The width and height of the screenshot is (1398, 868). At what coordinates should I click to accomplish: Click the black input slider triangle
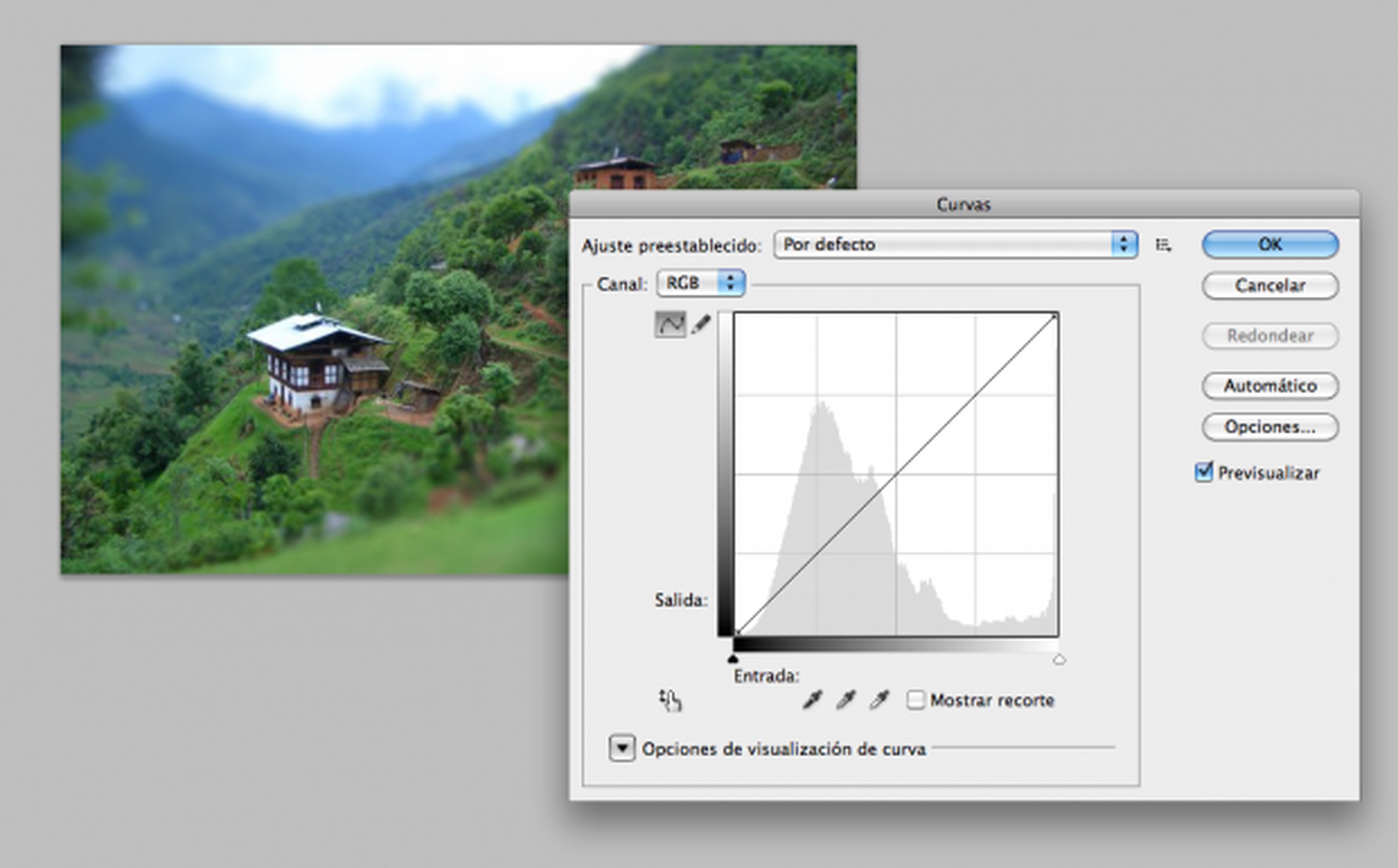click(732, 659)
